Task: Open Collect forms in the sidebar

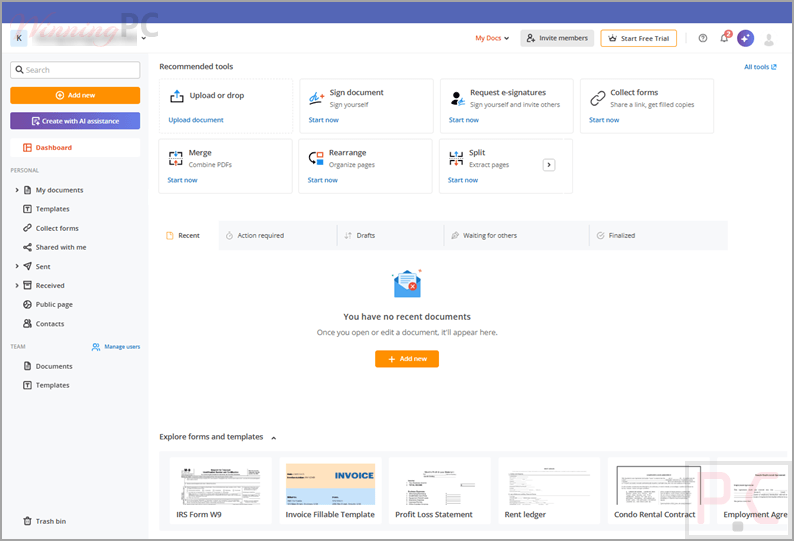Action: 57,228
